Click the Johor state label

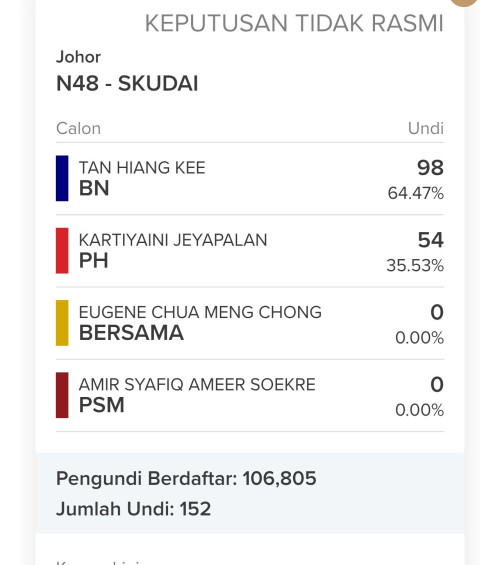click(x=78, y=57)
